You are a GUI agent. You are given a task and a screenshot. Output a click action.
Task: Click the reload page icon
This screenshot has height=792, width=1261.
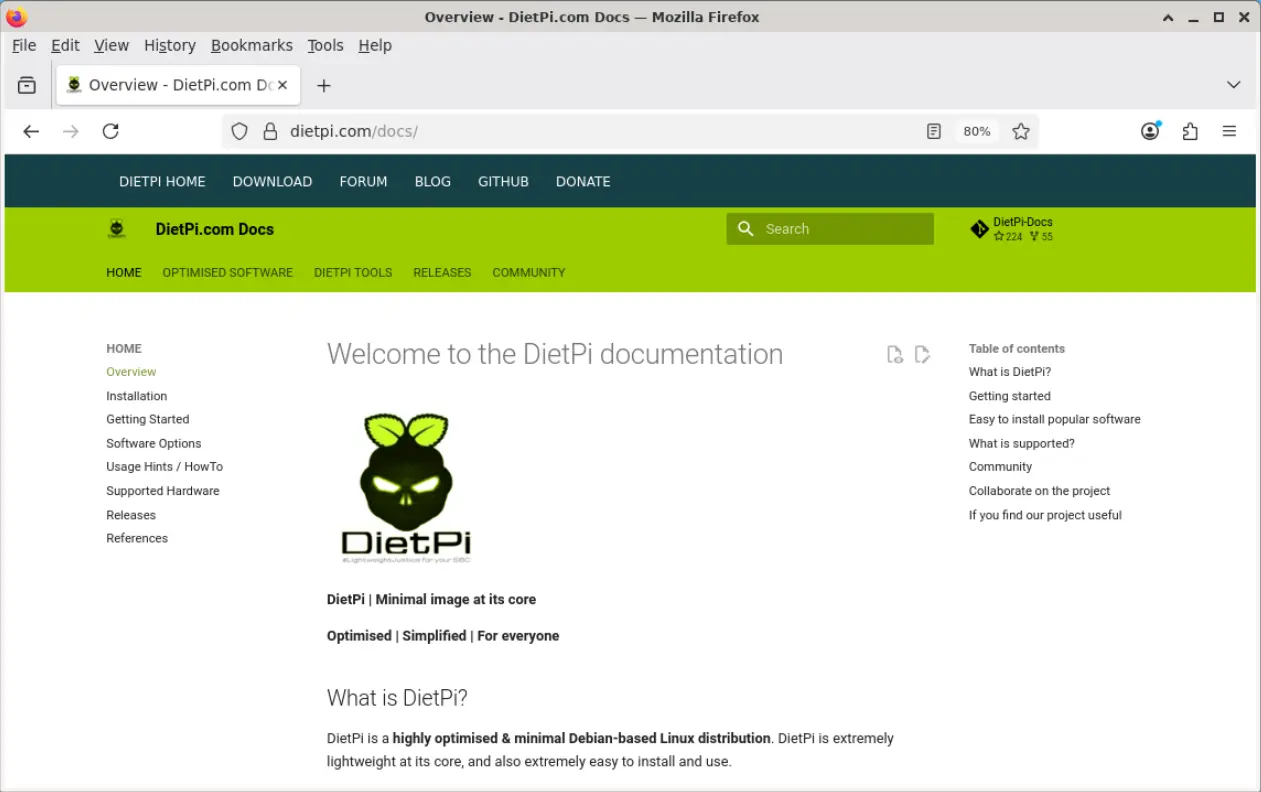click(111, 131)
